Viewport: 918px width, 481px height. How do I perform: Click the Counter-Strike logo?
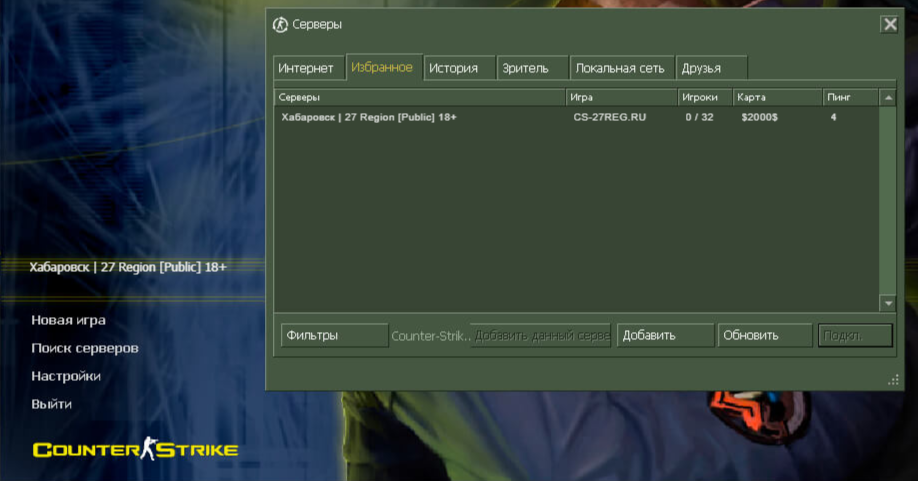(135, 449)
